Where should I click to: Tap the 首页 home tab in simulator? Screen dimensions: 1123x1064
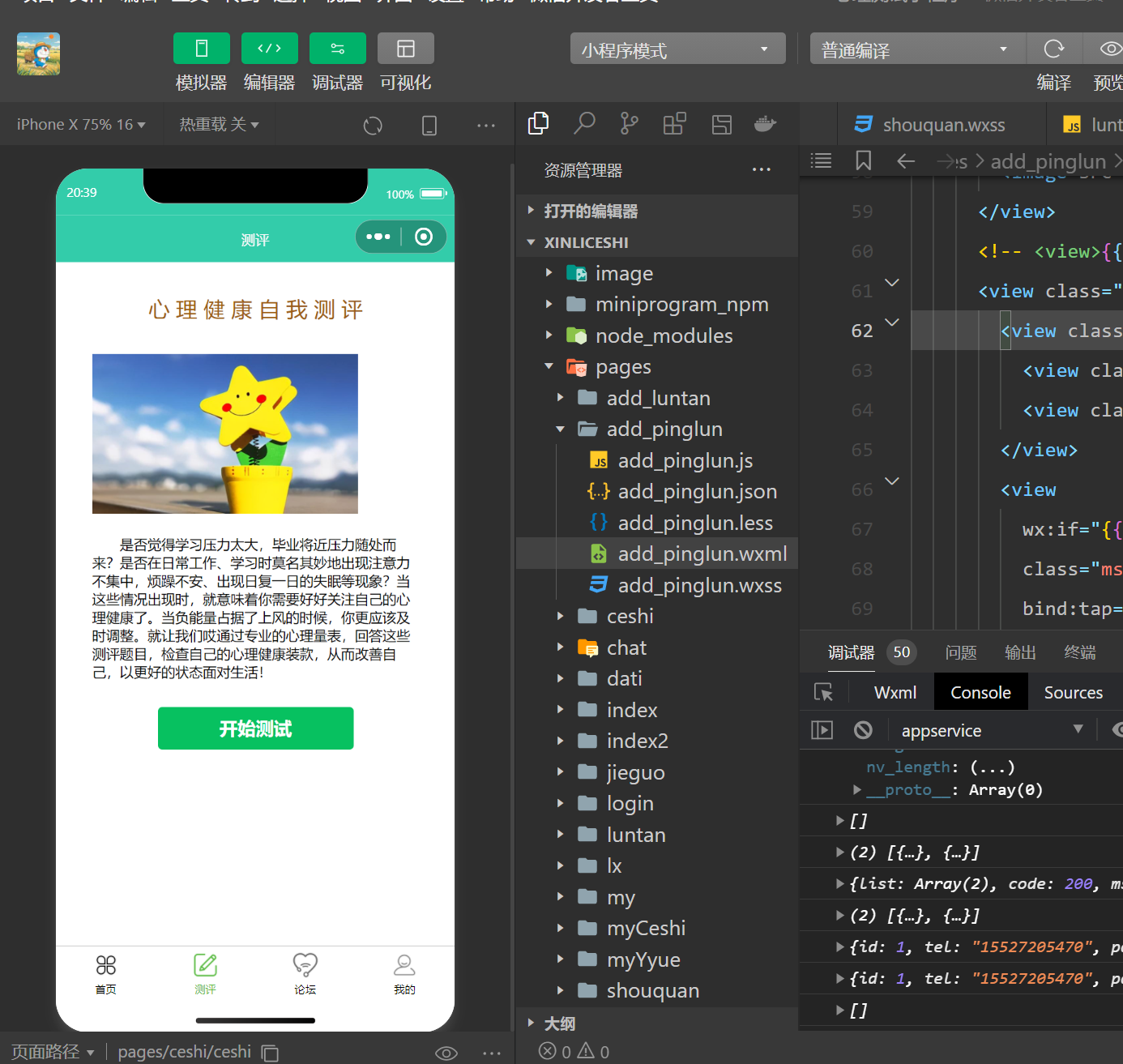click(106, 974)
